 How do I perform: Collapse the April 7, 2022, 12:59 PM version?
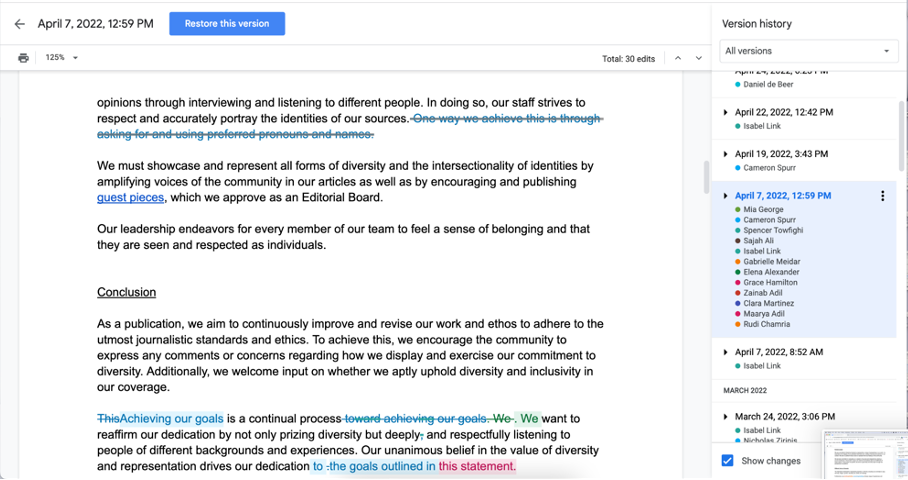tap(726, 196)
